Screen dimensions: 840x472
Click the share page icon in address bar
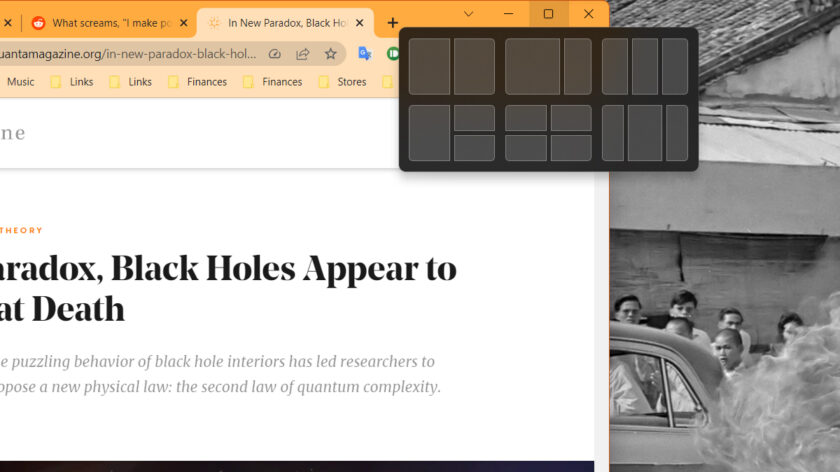pyautogui.click(x=303, y=54)
